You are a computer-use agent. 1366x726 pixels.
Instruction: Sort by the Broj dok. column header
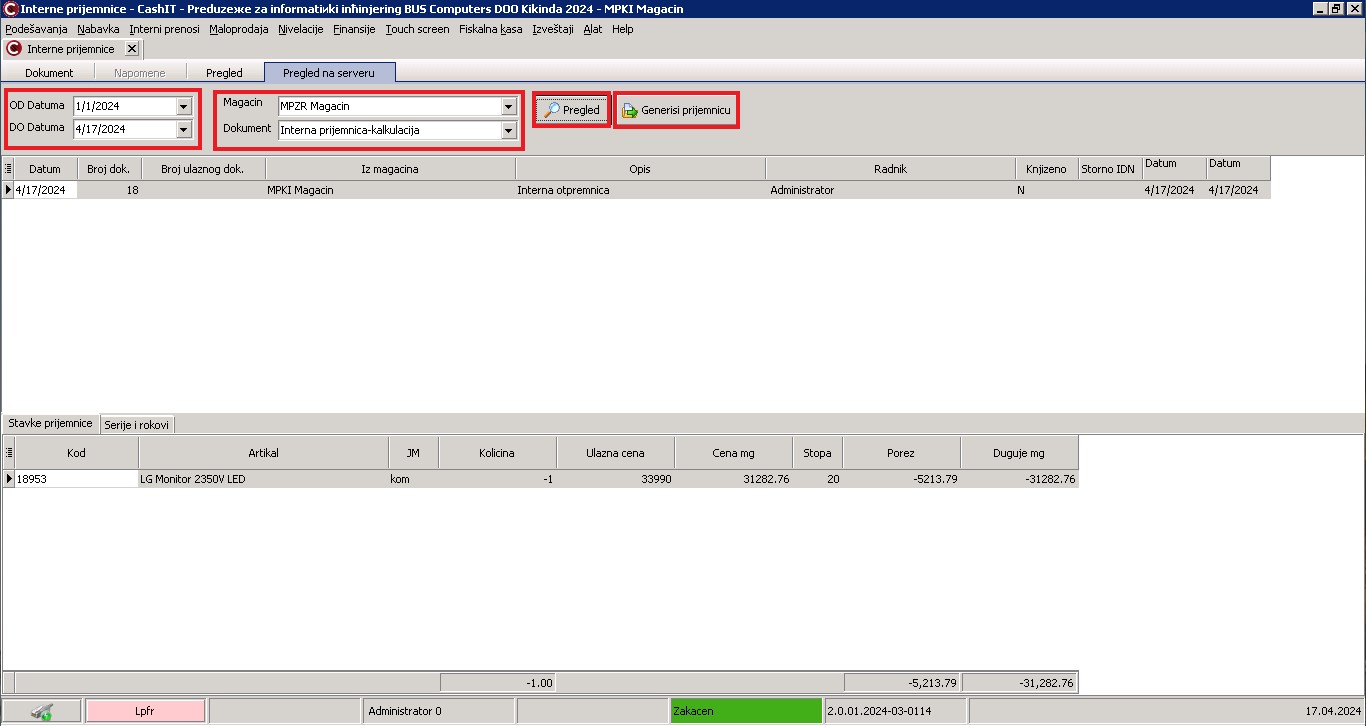[109, 169]
